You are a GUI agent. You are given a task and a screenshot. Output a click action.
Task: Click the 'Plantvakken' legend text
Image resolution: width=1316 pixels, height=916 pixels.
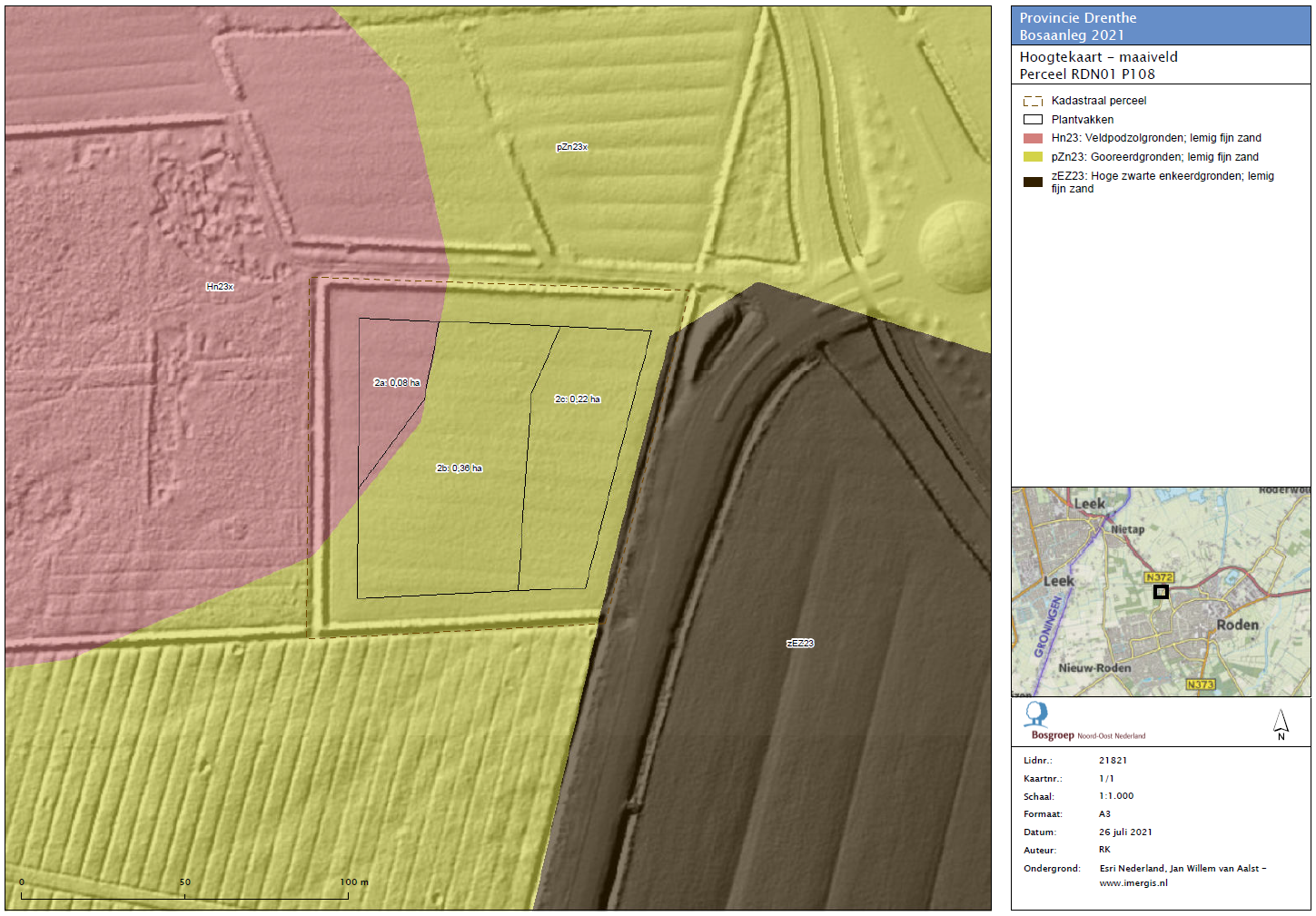(x=1083, y=120)
